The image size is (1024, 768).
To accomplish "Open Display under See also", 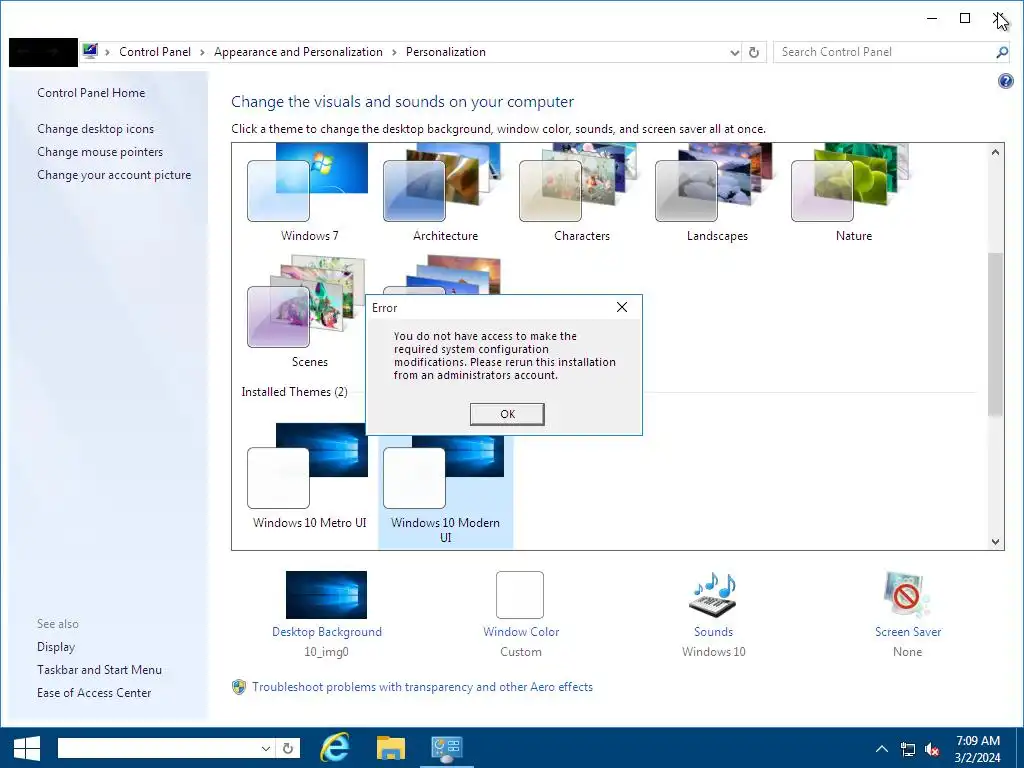I will click(x=56, y=647).
